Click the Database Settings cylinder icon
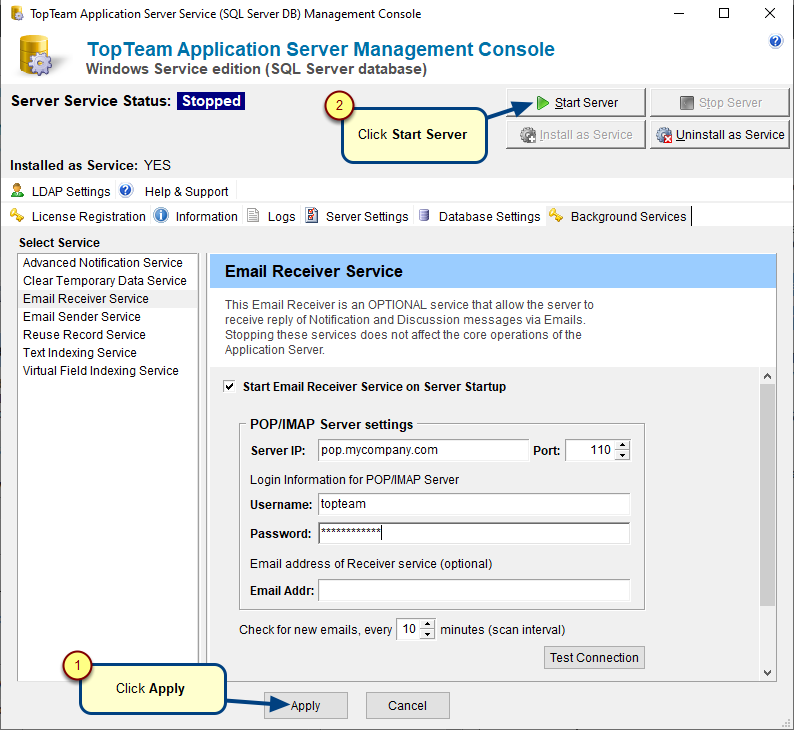794x730 pixels. pyautogui.click(x=424, y=216)
